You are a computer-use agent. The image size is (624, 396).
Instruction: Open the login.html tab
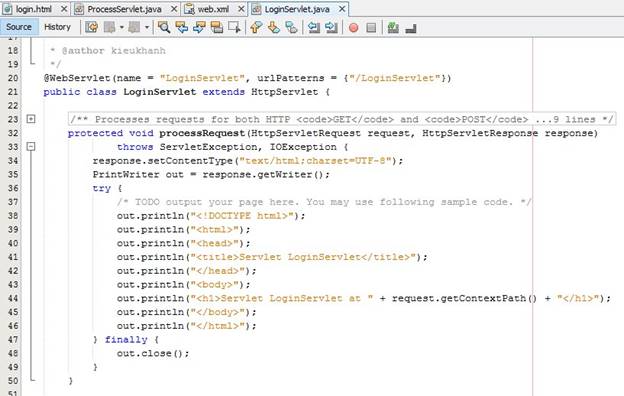(x=33, y=9)
